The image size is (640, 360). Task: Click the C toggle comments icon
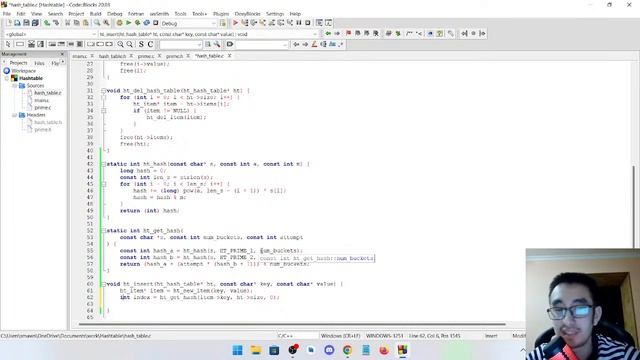click(x=150, y=44)
